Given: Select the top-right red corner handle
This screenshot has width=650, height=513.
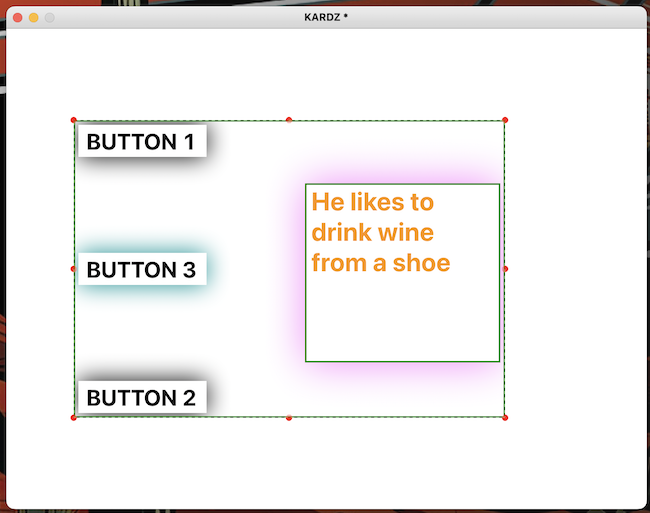Looking at the screenshot, I should tap(505, 120).
